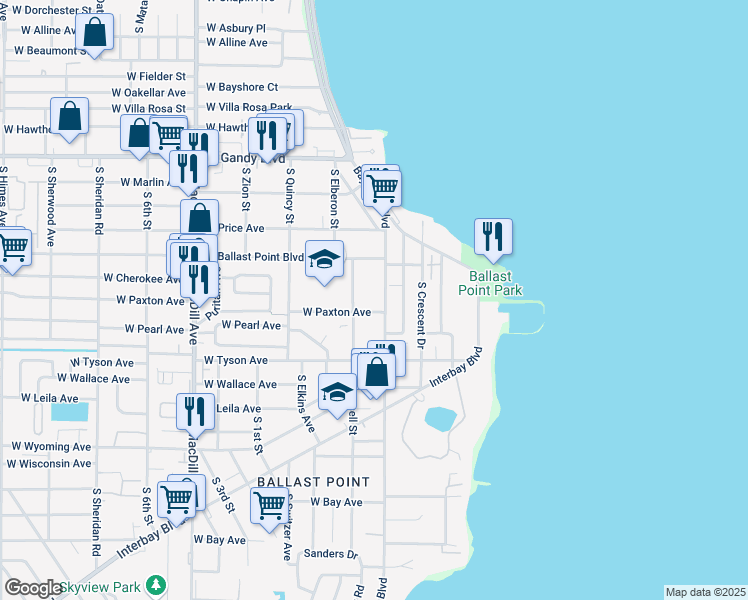Click the restaurant marker above Gandy Blvd near S Quincy
This screenshot has width=748, height=600.
coord(268,139)
